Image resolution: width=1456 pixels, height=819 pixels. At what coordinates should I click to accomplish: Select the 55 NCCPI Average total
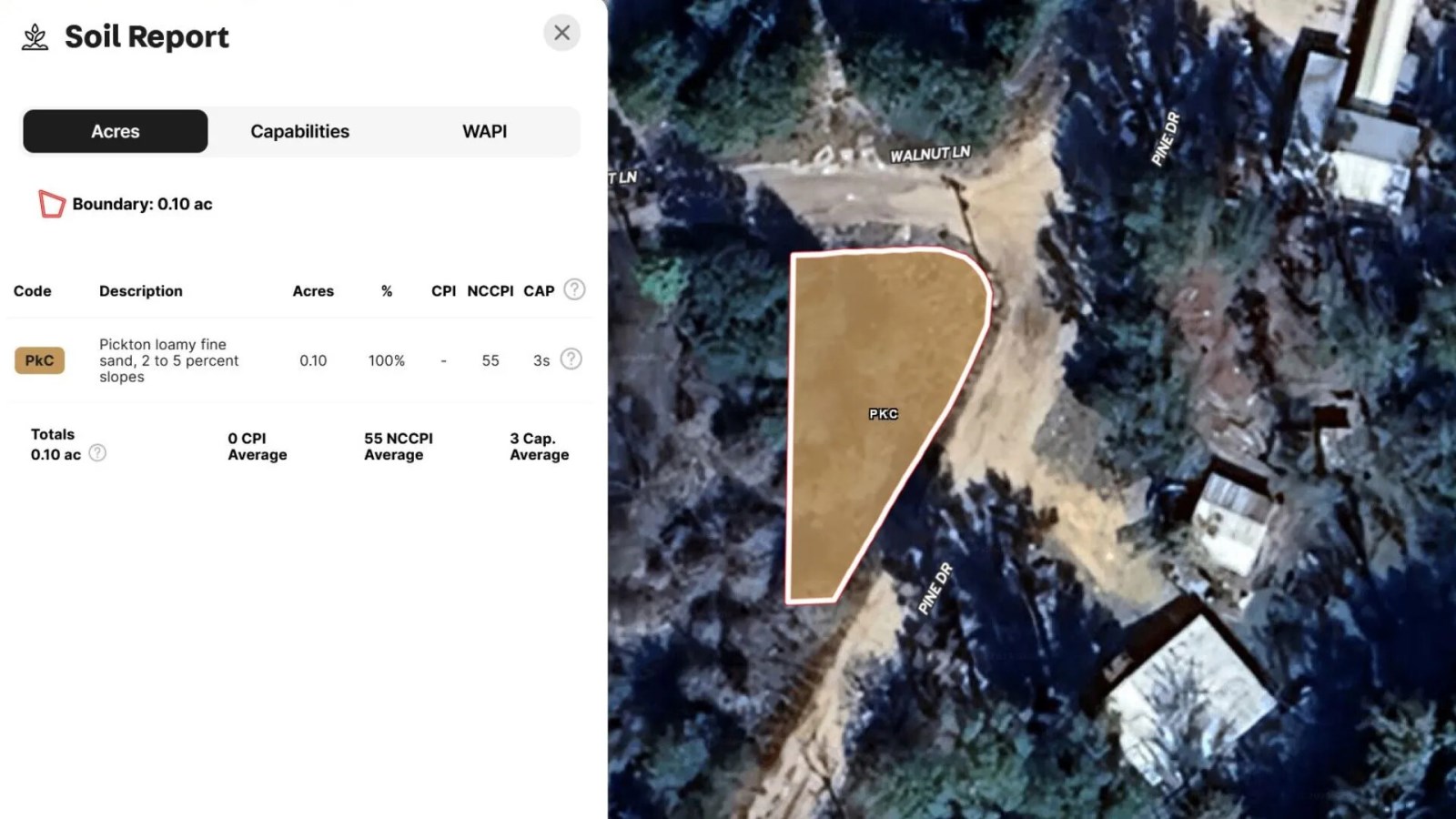[x=398, y=446]
